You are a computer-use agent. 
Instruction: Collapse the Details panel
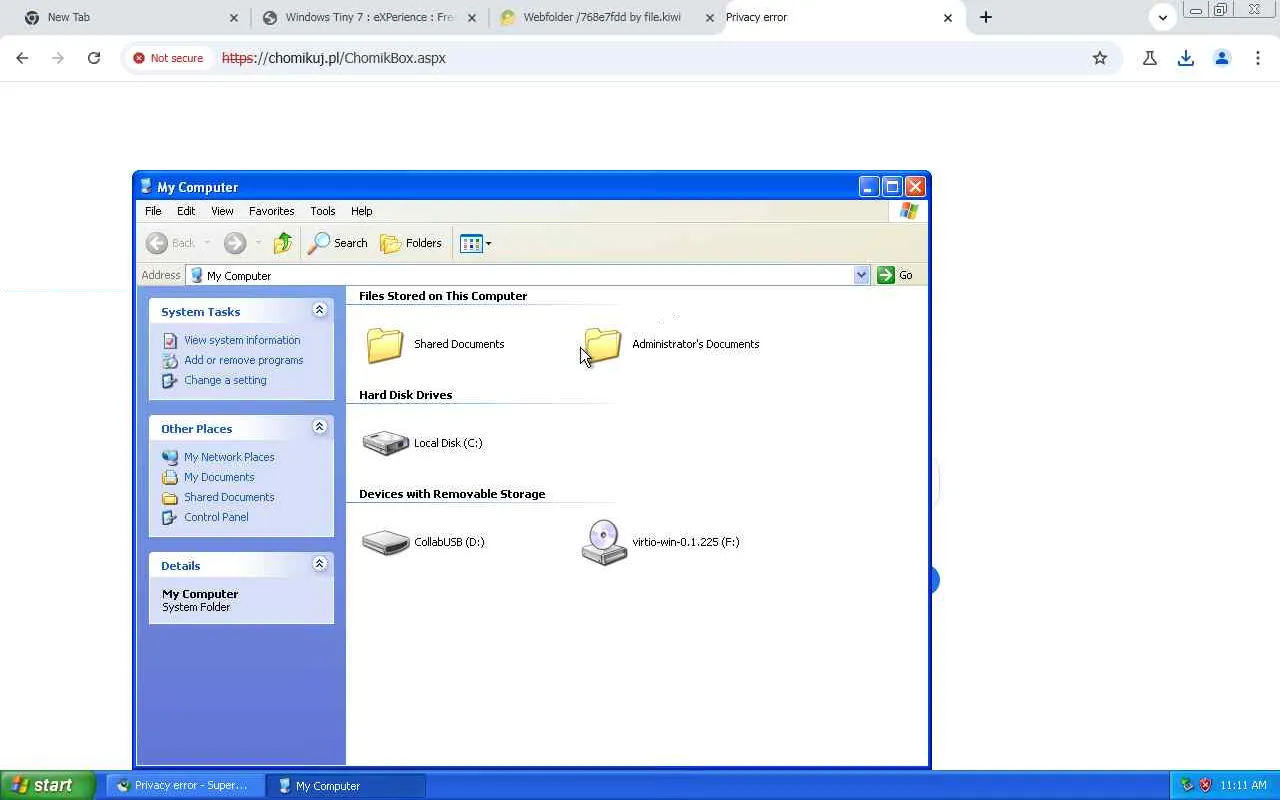tap(320, 564)
